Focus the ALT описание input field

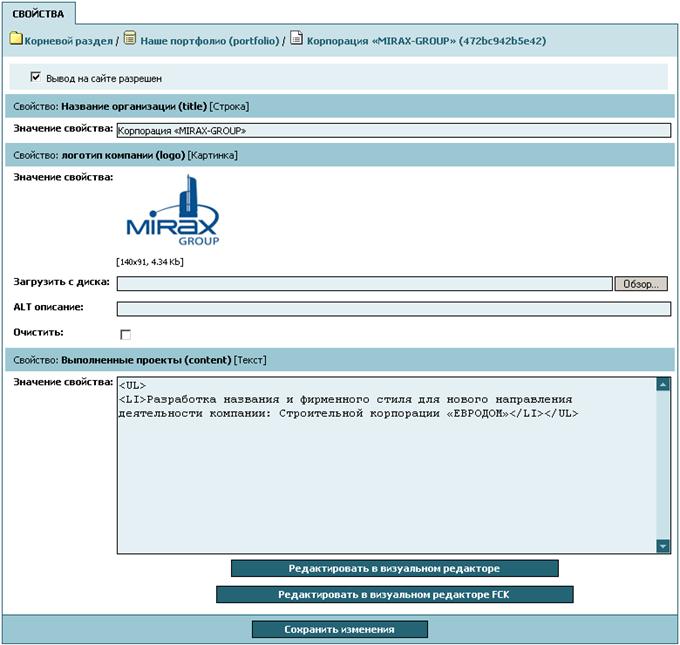point(394,309)
